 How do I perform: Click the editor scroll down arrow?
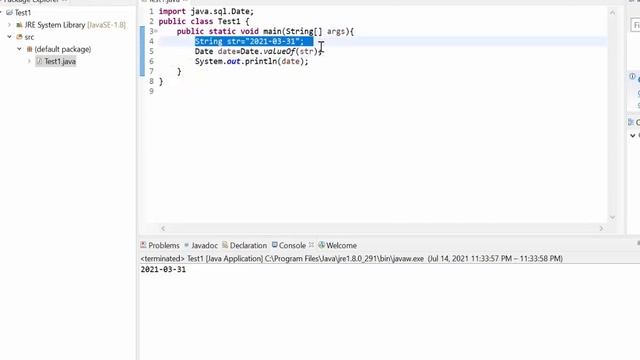pyautogui.click(x=612, y=217)
